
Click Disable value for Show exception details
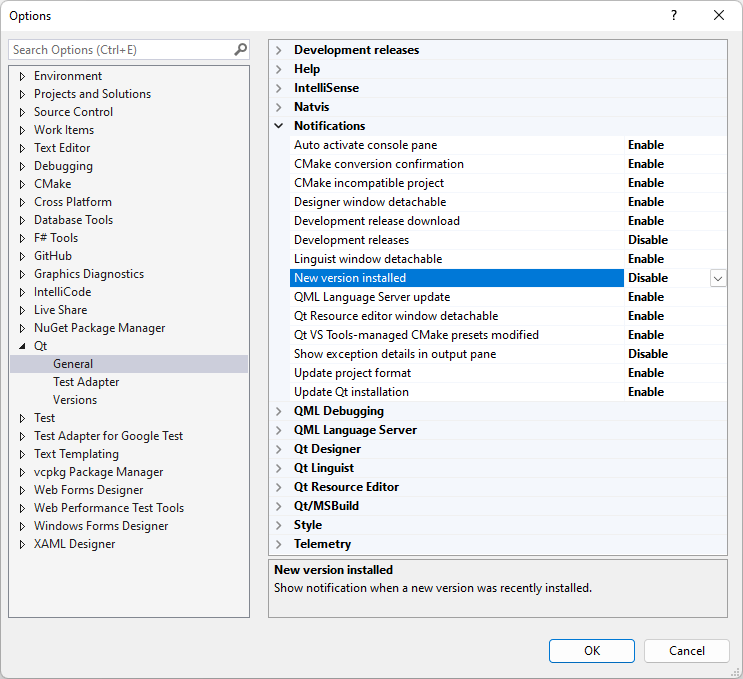point(648,354)
